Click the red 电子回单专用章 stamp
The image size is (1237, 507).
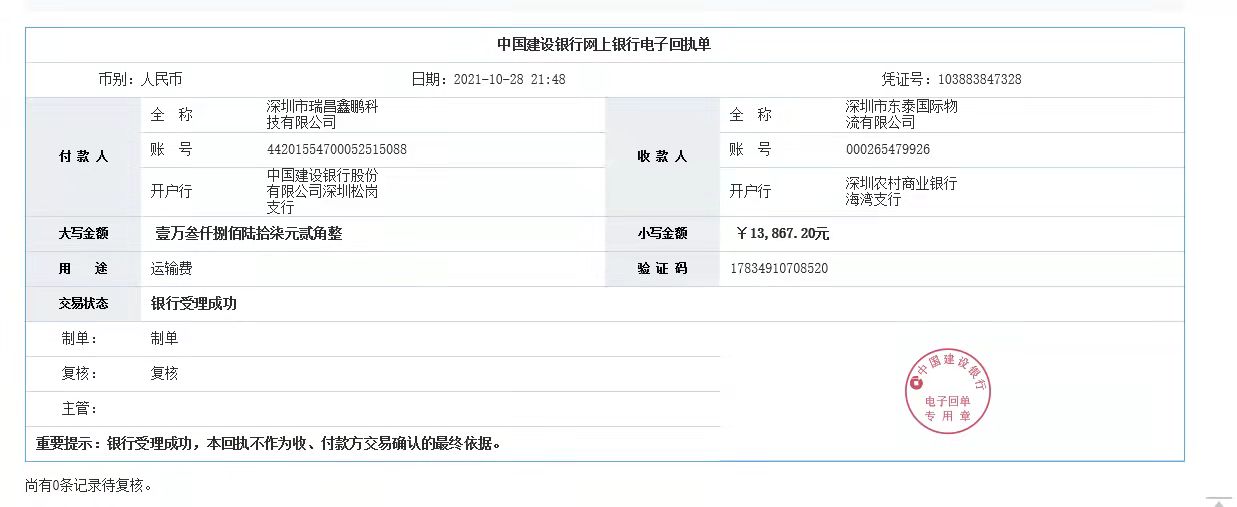948,392
